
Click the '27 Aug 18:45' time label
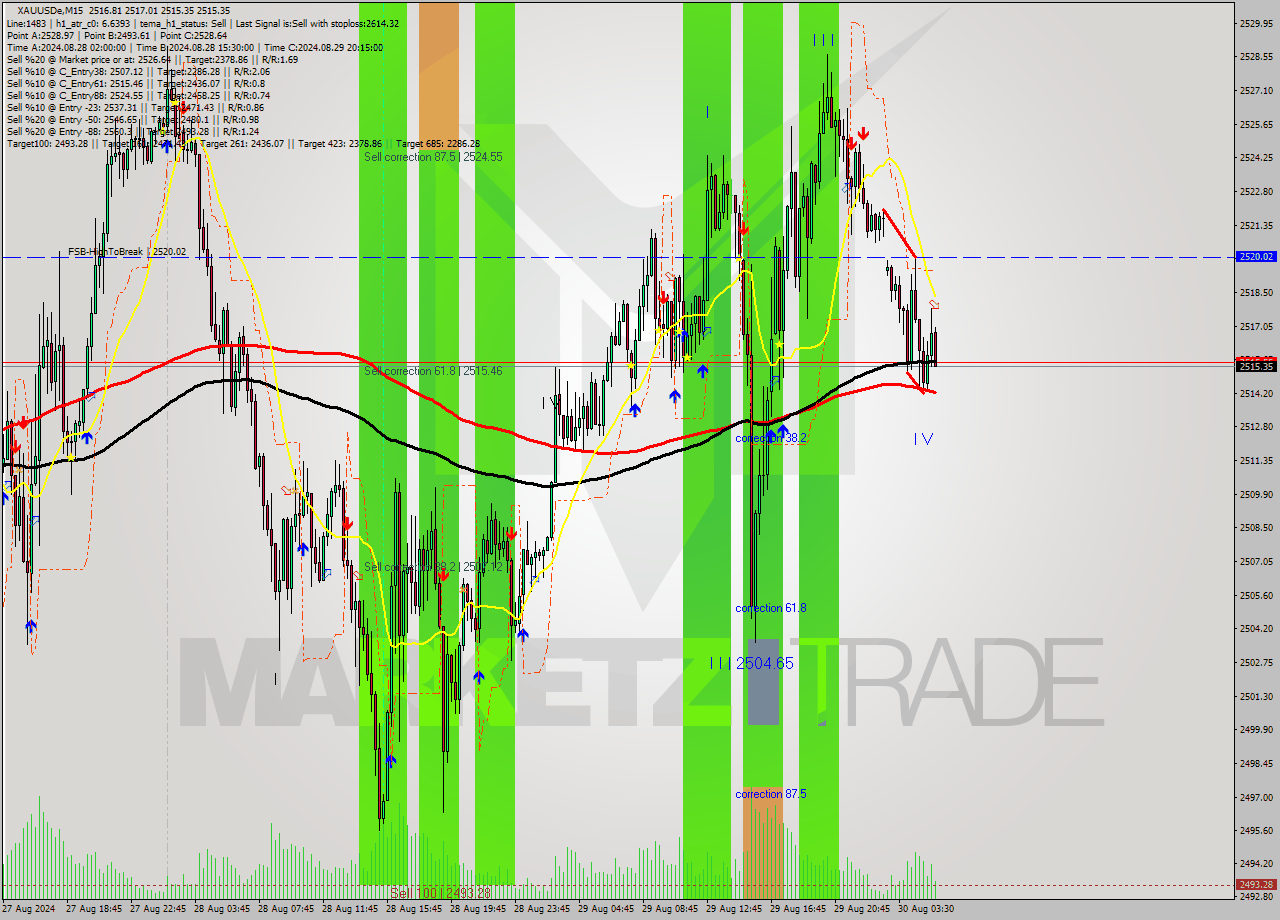coord(93,909)
